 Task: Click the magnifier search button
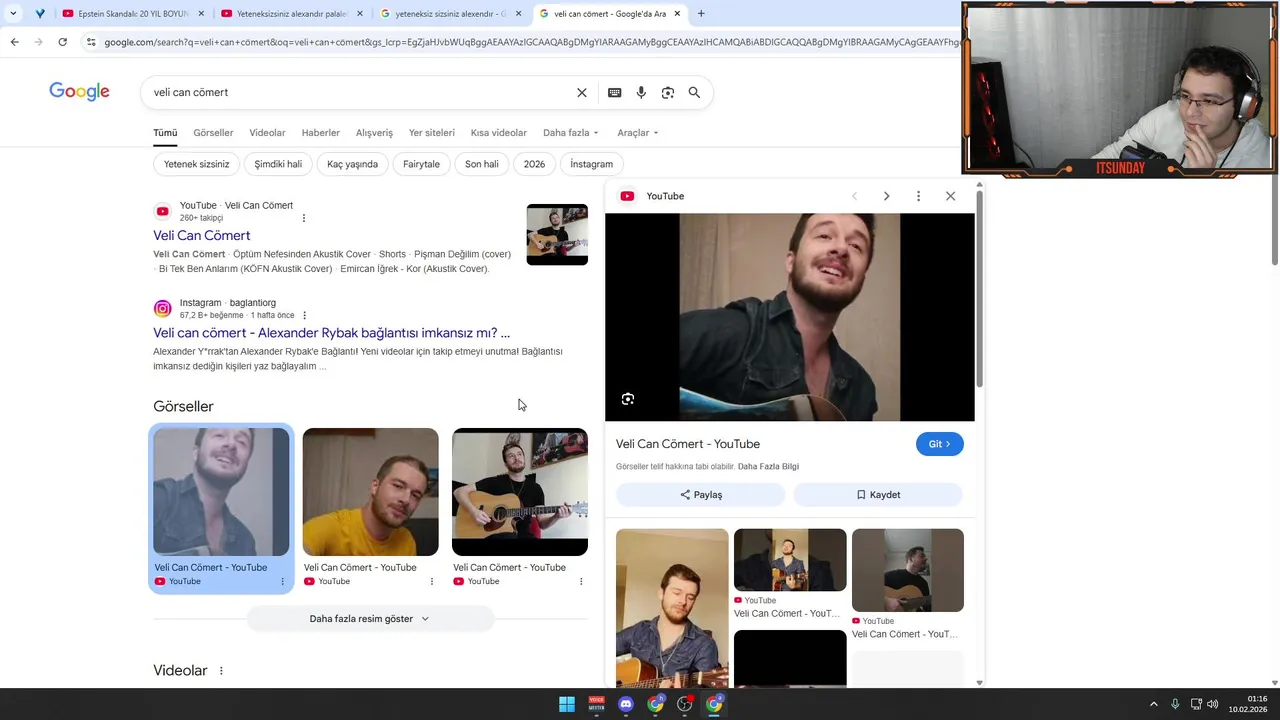point(694,92)
